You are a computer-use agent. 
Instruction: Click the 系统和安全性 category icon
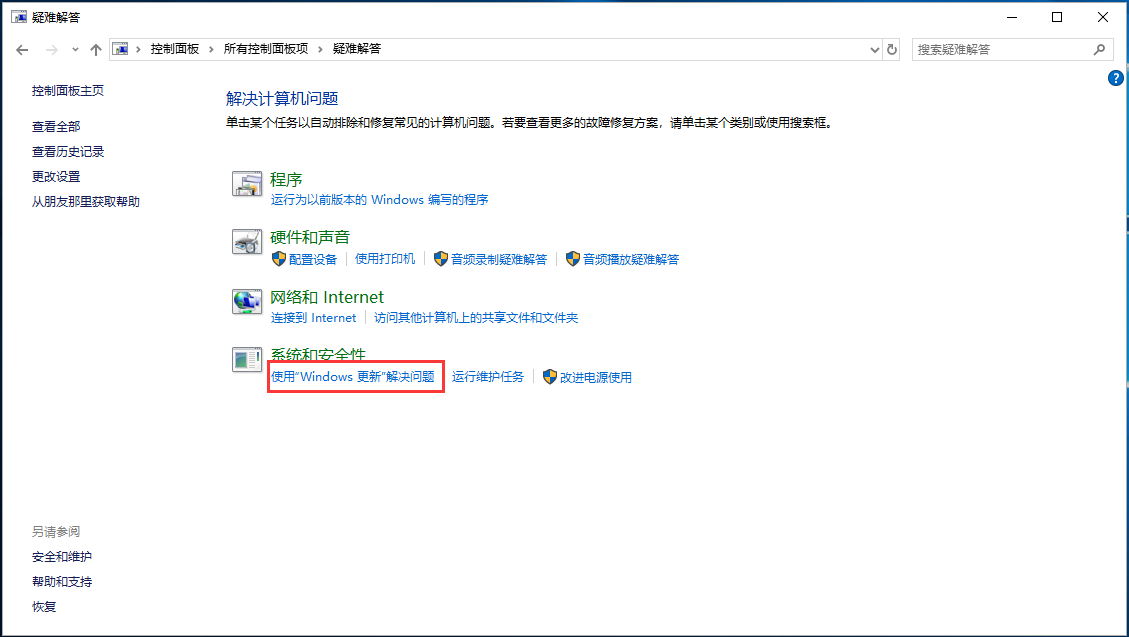point(247,361)
